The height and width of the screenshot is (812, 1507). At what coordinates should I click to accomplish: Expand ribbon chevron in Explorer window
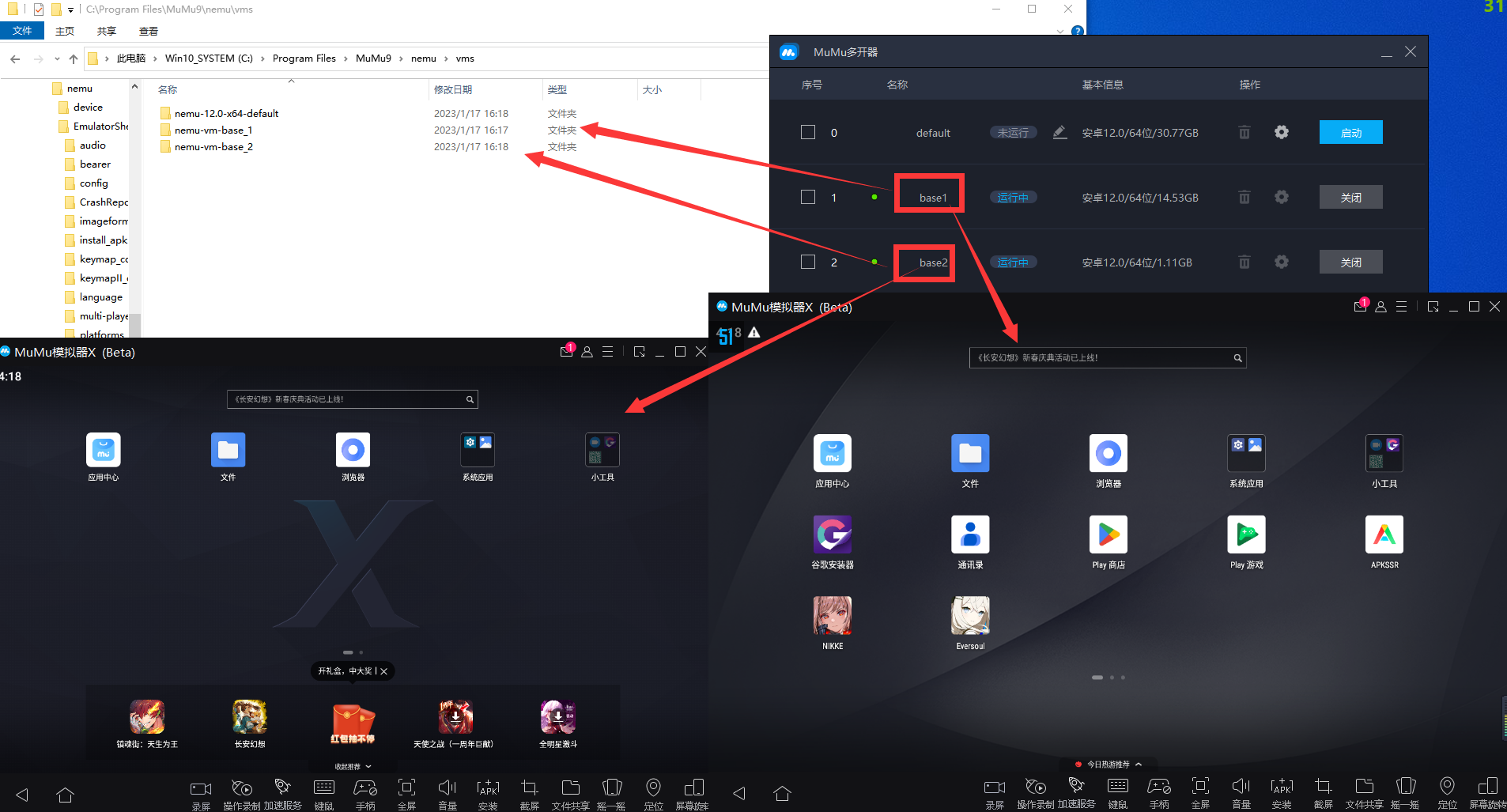click(x=1060, y=32)
